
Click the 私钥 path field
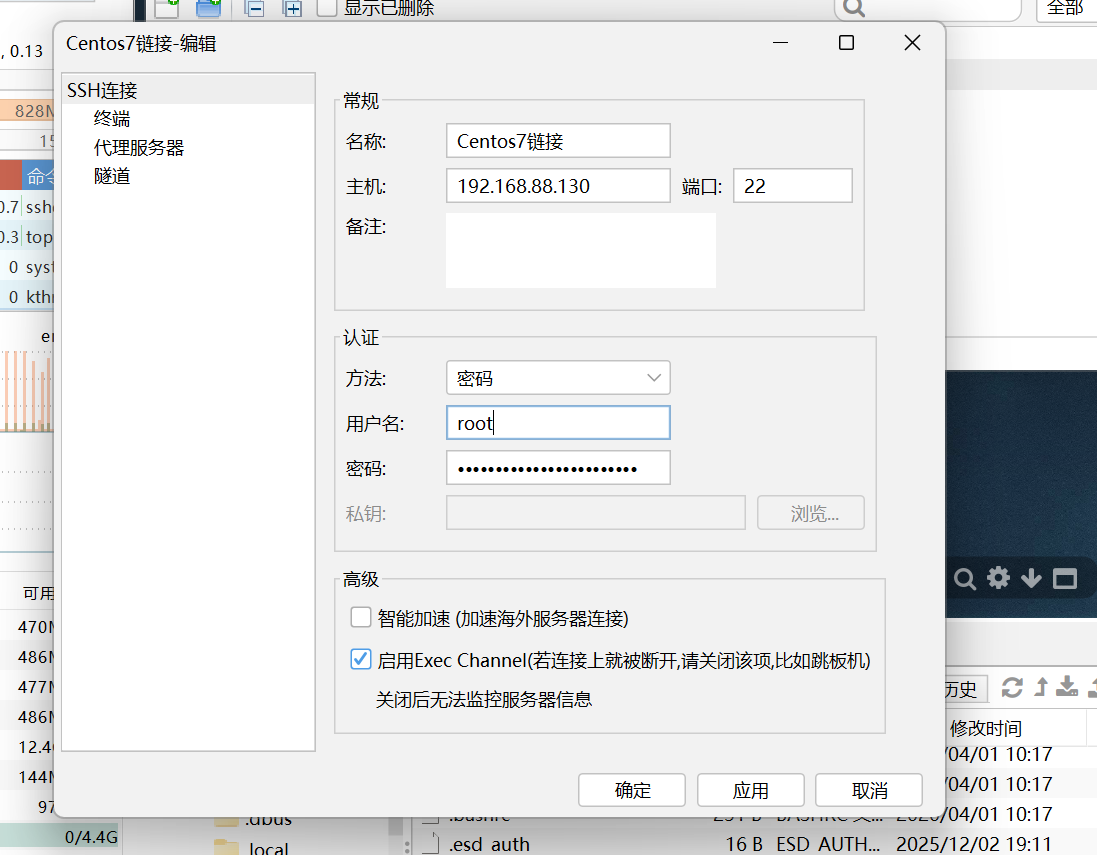(596, 513)
